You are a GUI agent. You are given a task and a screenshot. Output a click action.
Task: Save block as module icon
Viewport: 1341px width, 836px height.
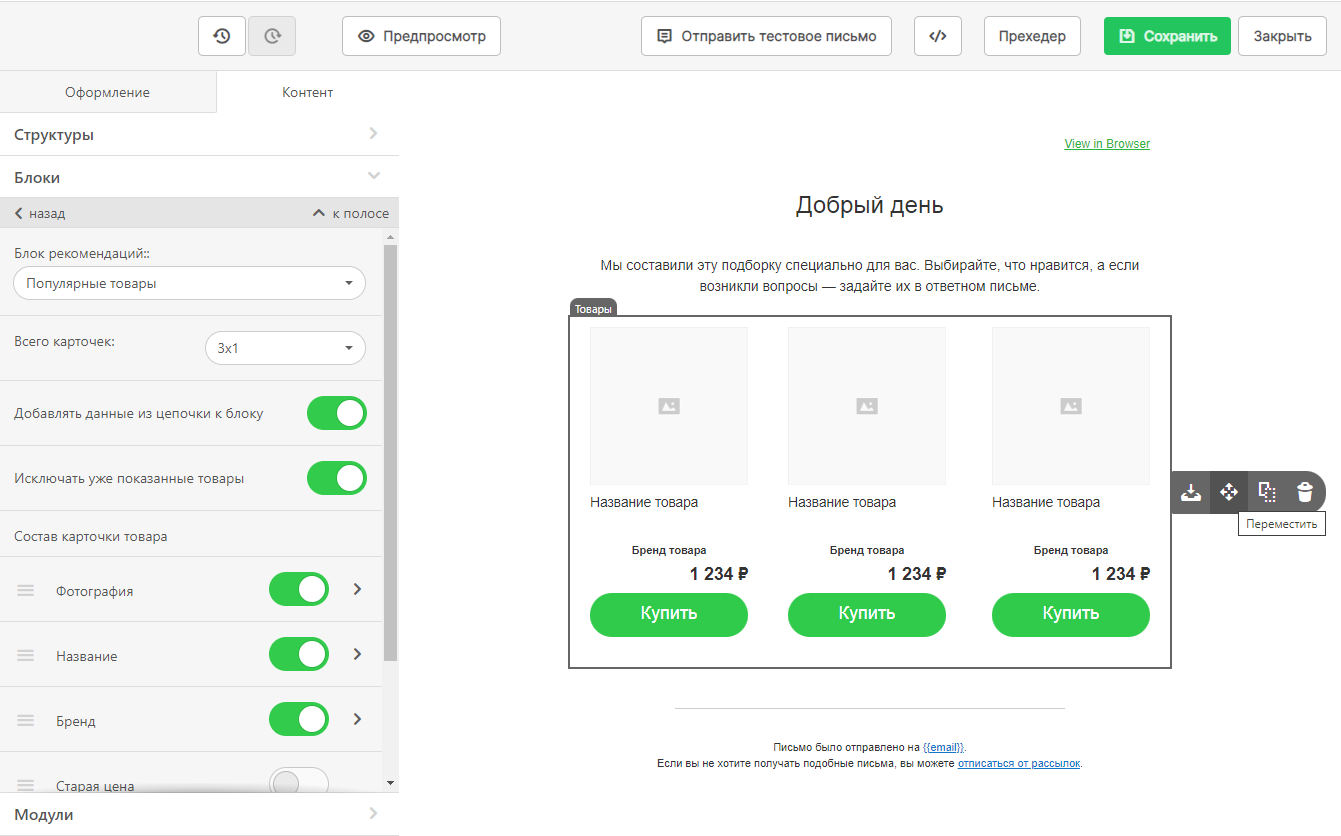(1191, 492)
